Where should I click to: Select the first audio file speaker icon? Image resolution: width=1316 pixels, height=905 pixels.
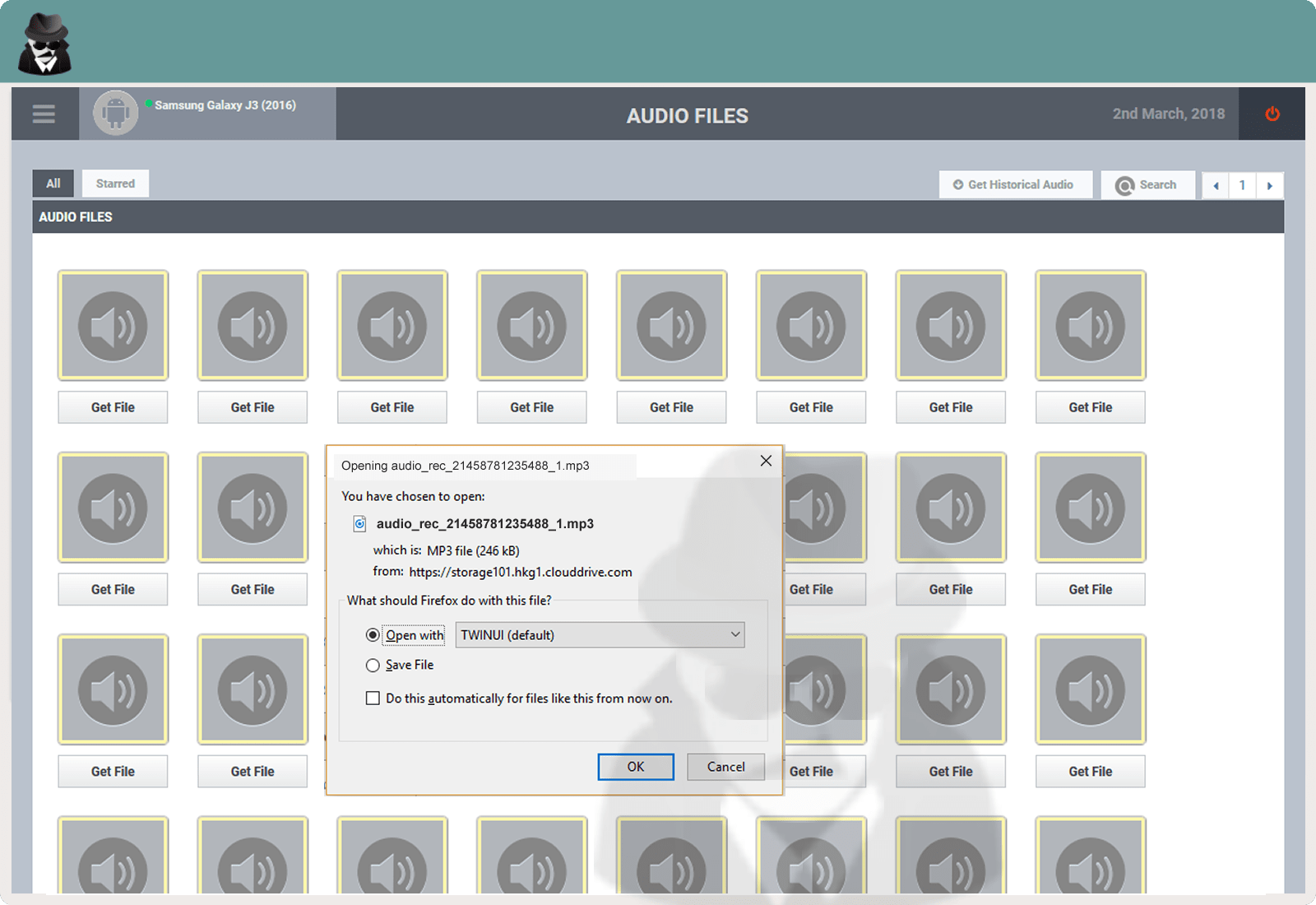point(113,324)
